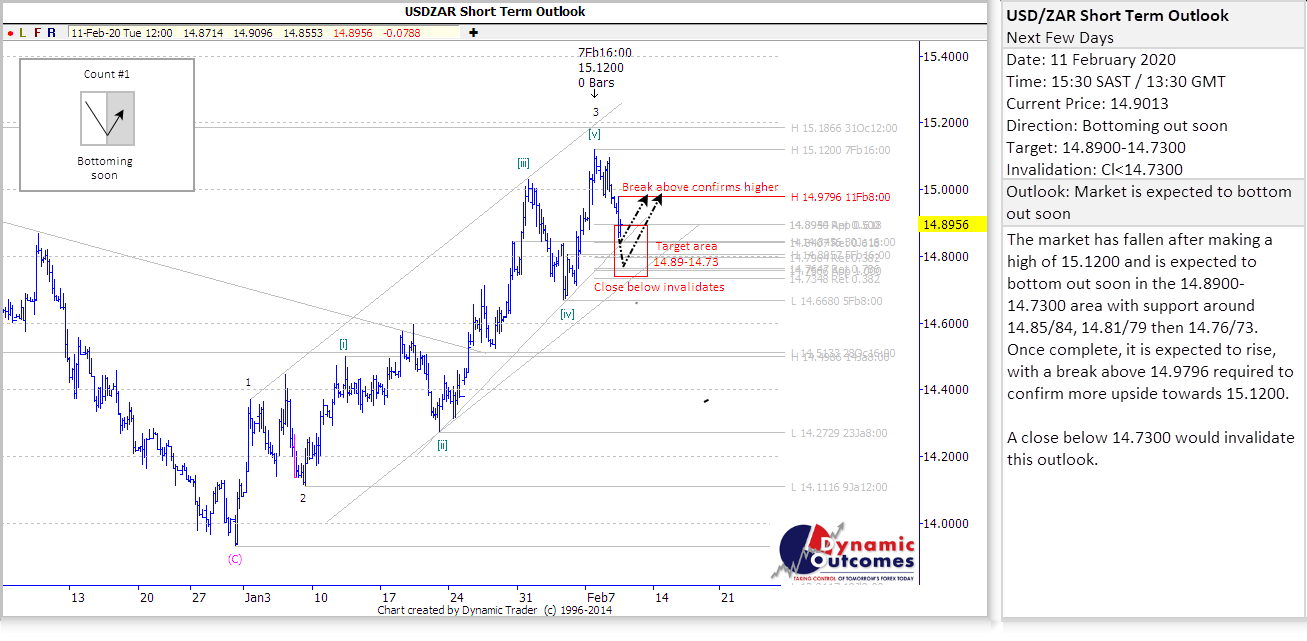
Task: Click the change value -0.0788
Action: pyautogui.click(x=401, y=33)
